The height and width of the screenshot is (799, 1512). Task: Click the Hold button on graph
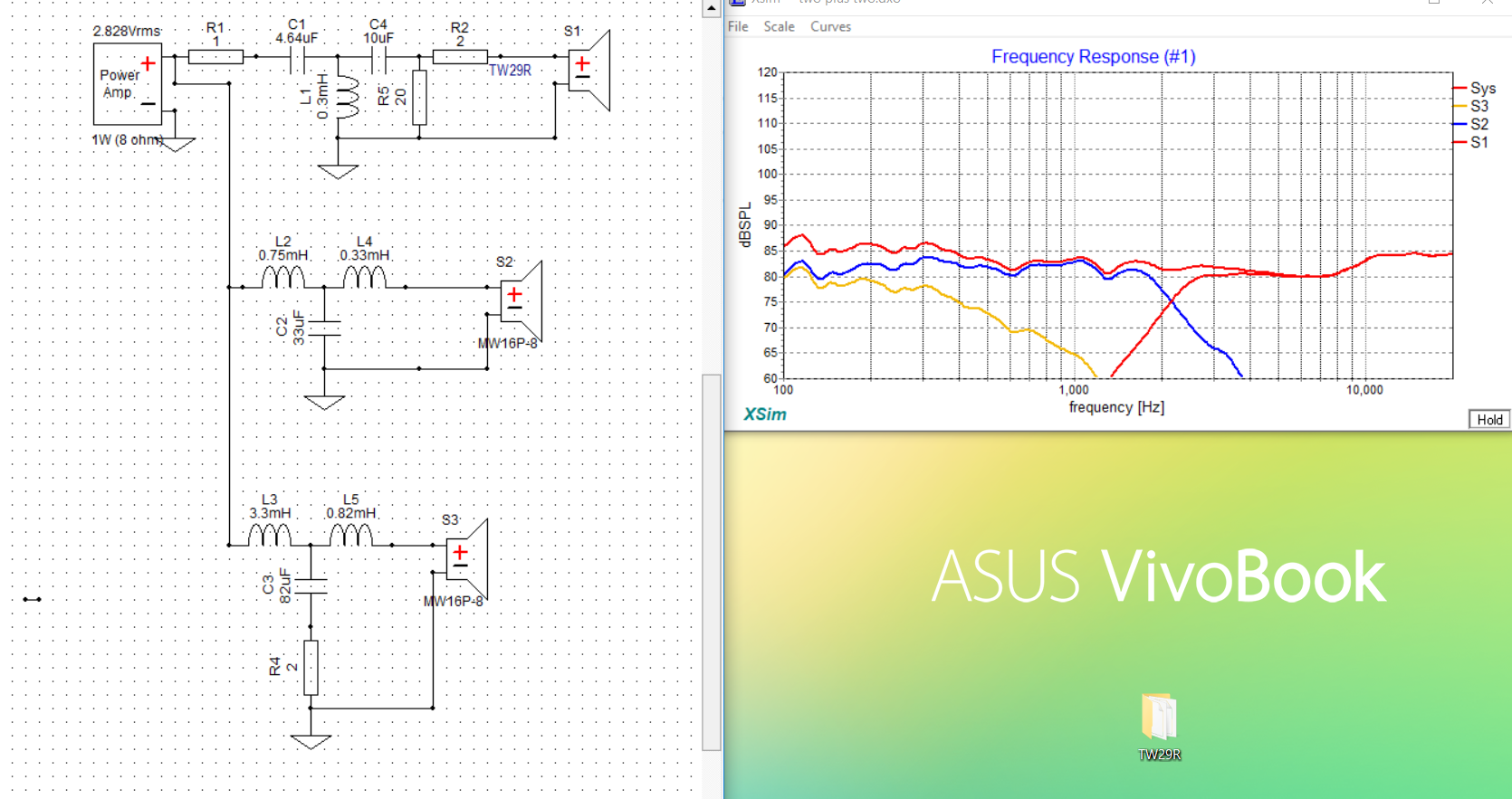[1489, 419]
